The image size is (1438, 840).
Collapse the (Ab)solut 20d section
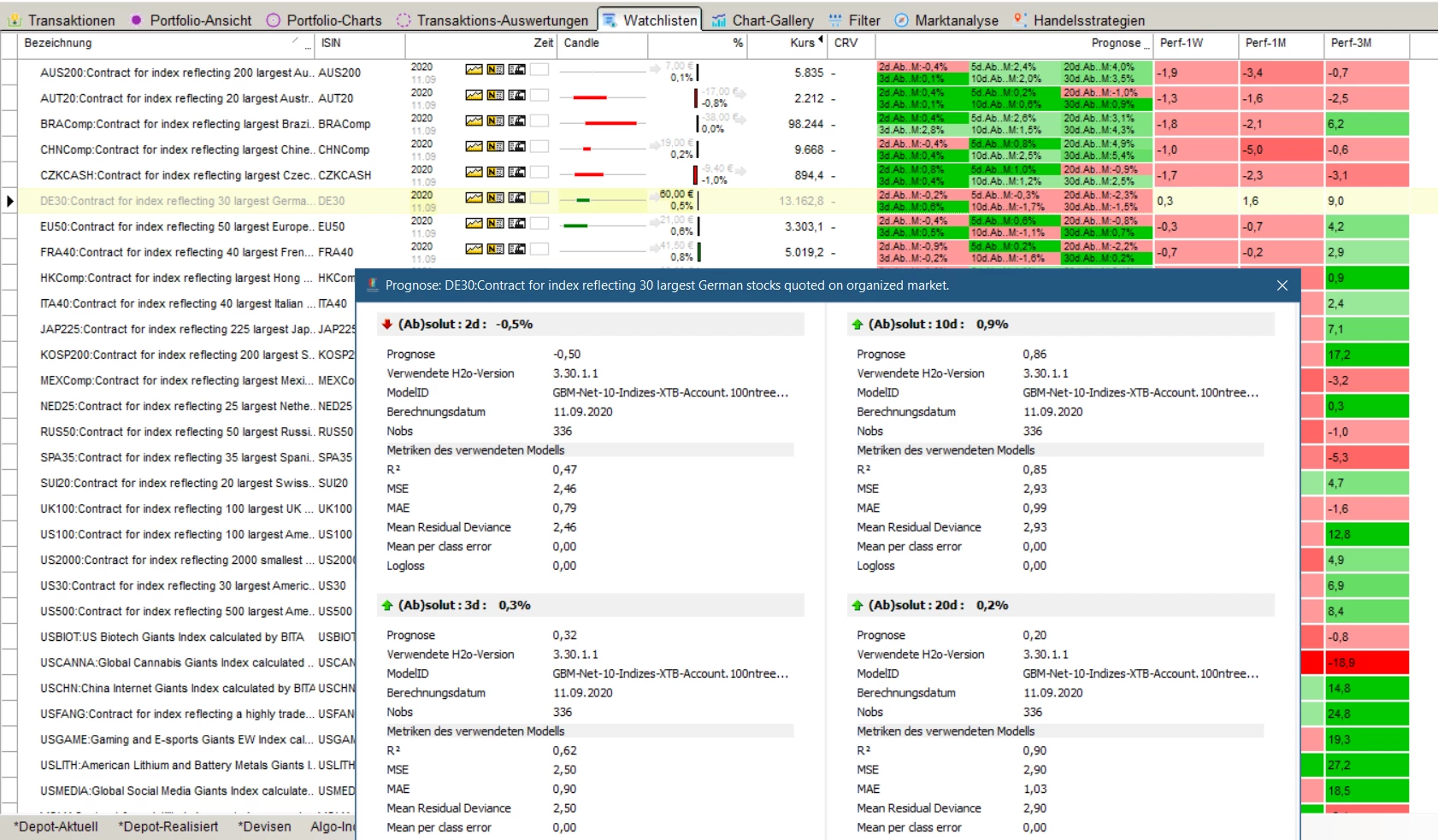coord(857,605)
